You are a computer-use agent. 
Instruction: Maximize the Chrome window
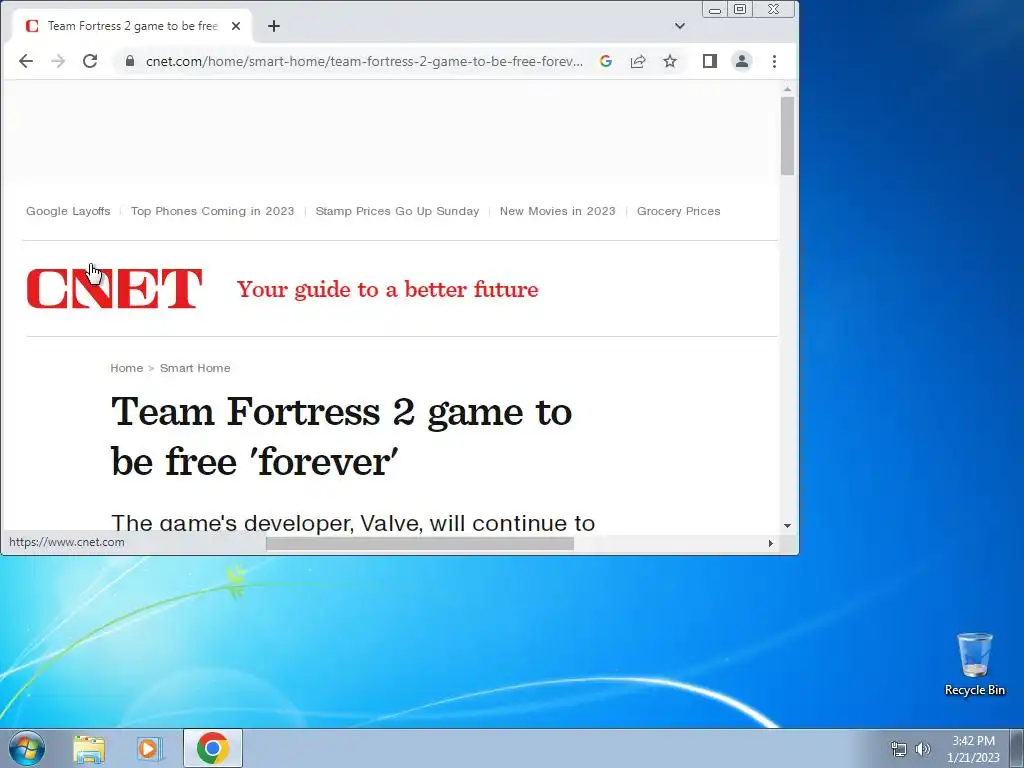pyautogui.click(x=740, y=9)
